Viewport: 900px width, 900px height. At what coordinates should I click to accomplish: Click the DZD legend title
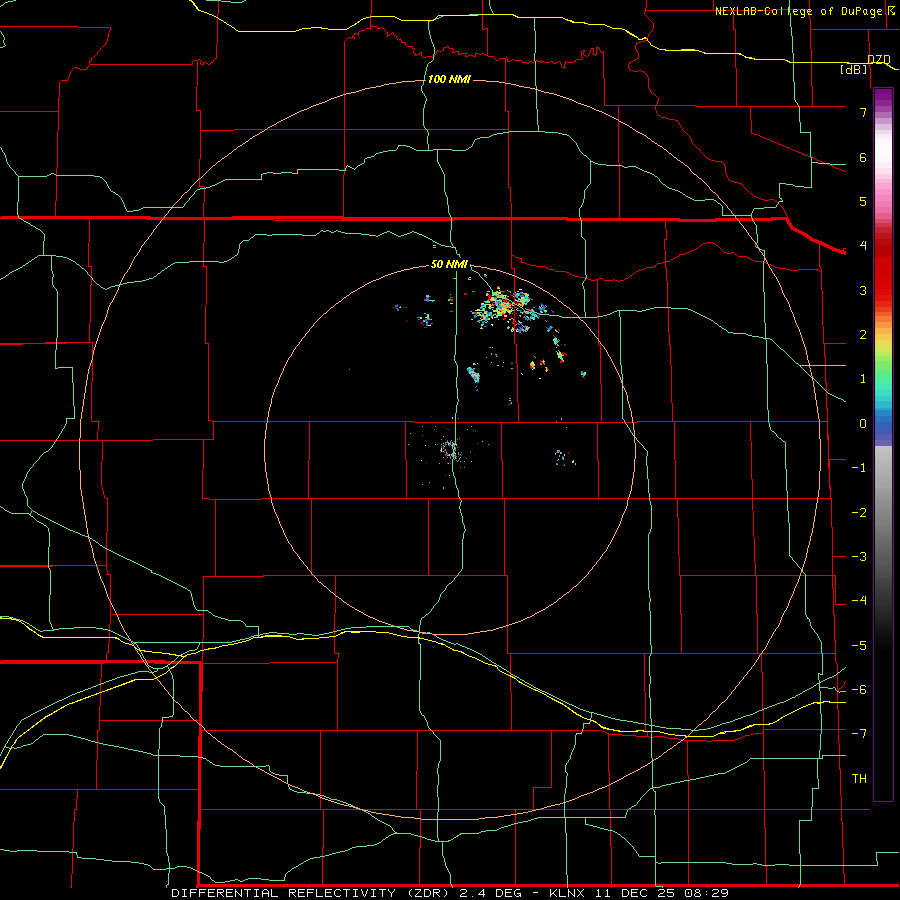tap(878, 59)
